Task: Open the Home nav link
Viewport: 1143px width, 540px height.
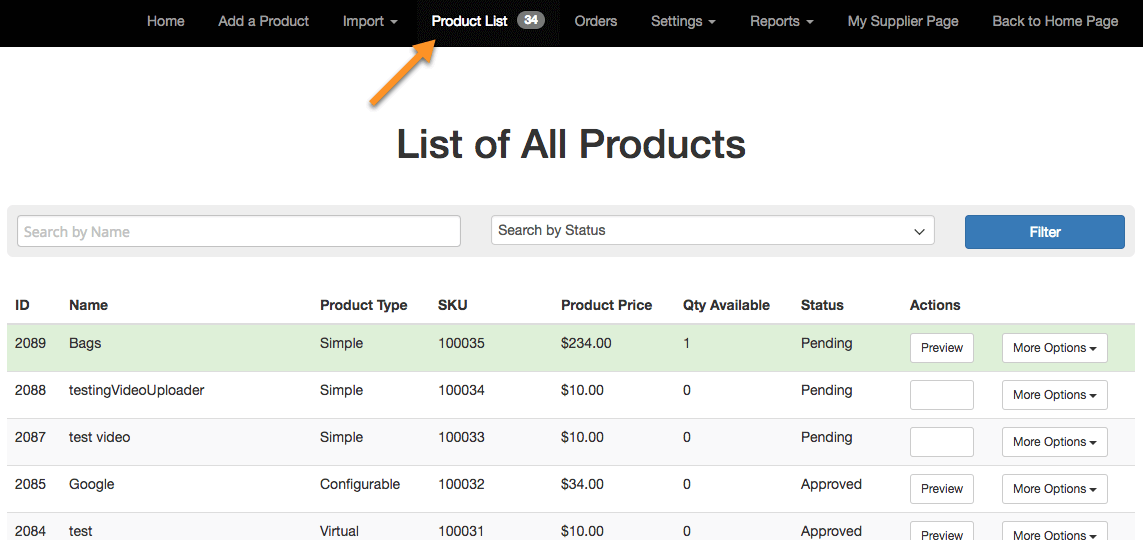Action: pos(165,21)
